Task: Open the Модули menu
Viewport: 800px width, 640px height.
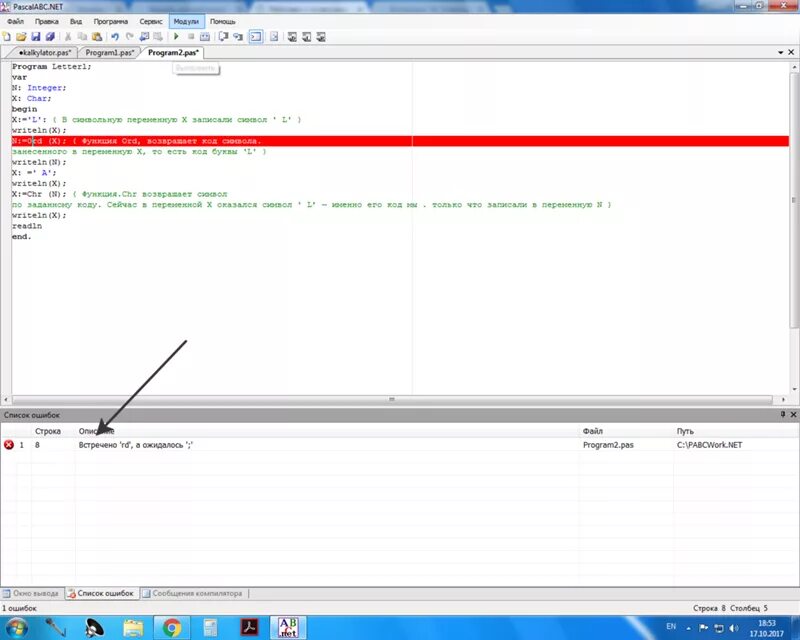Action: point(186,21)
